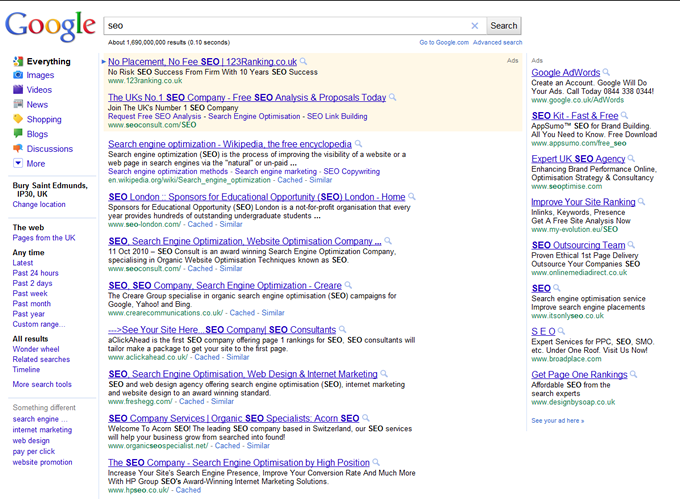680x499 pixels.
Task: Expand More search tools
Action: click(42, 384)
